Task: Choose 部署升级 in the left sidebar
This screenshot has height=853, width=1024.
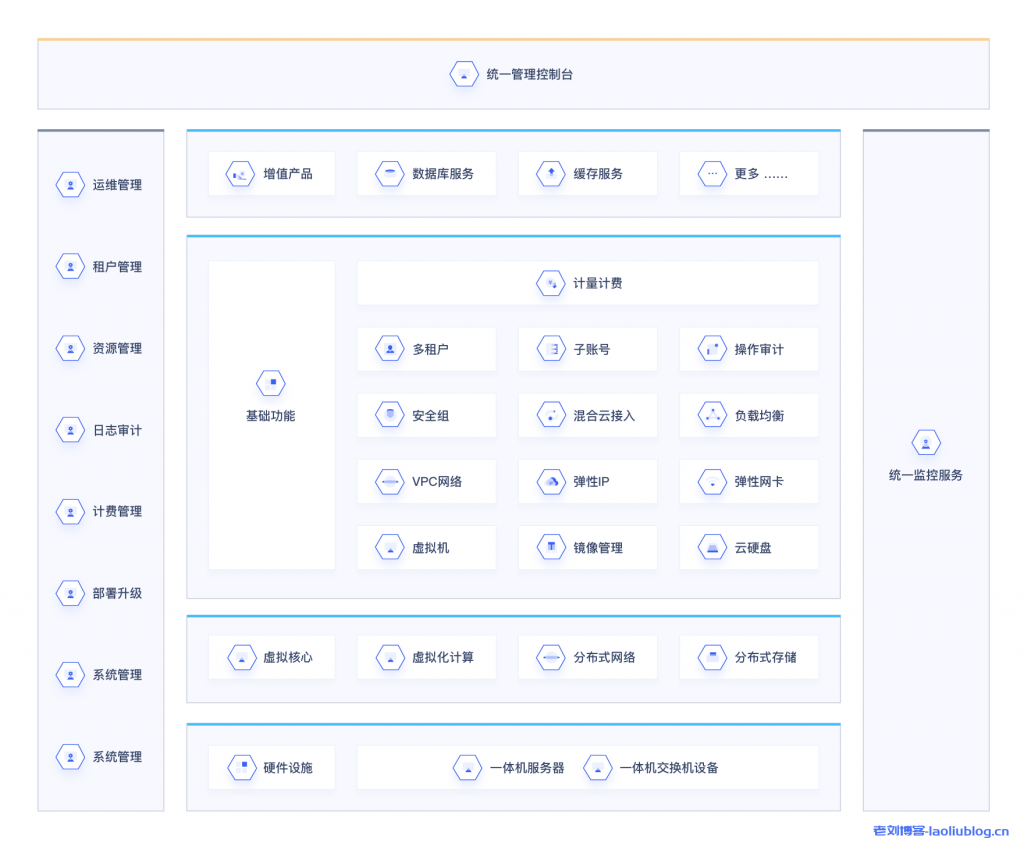Action: (100, 593)
